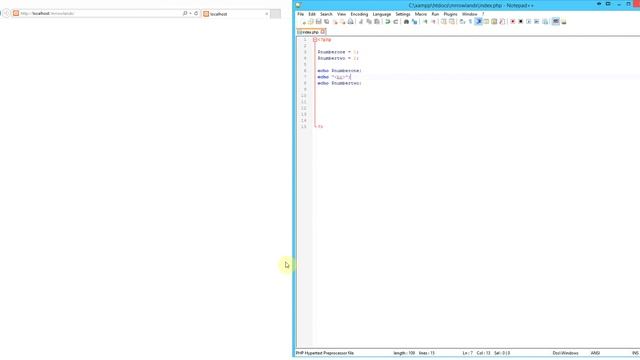
Task: Open the address bar dropdown arrow
Action: (x=190, y=13)
